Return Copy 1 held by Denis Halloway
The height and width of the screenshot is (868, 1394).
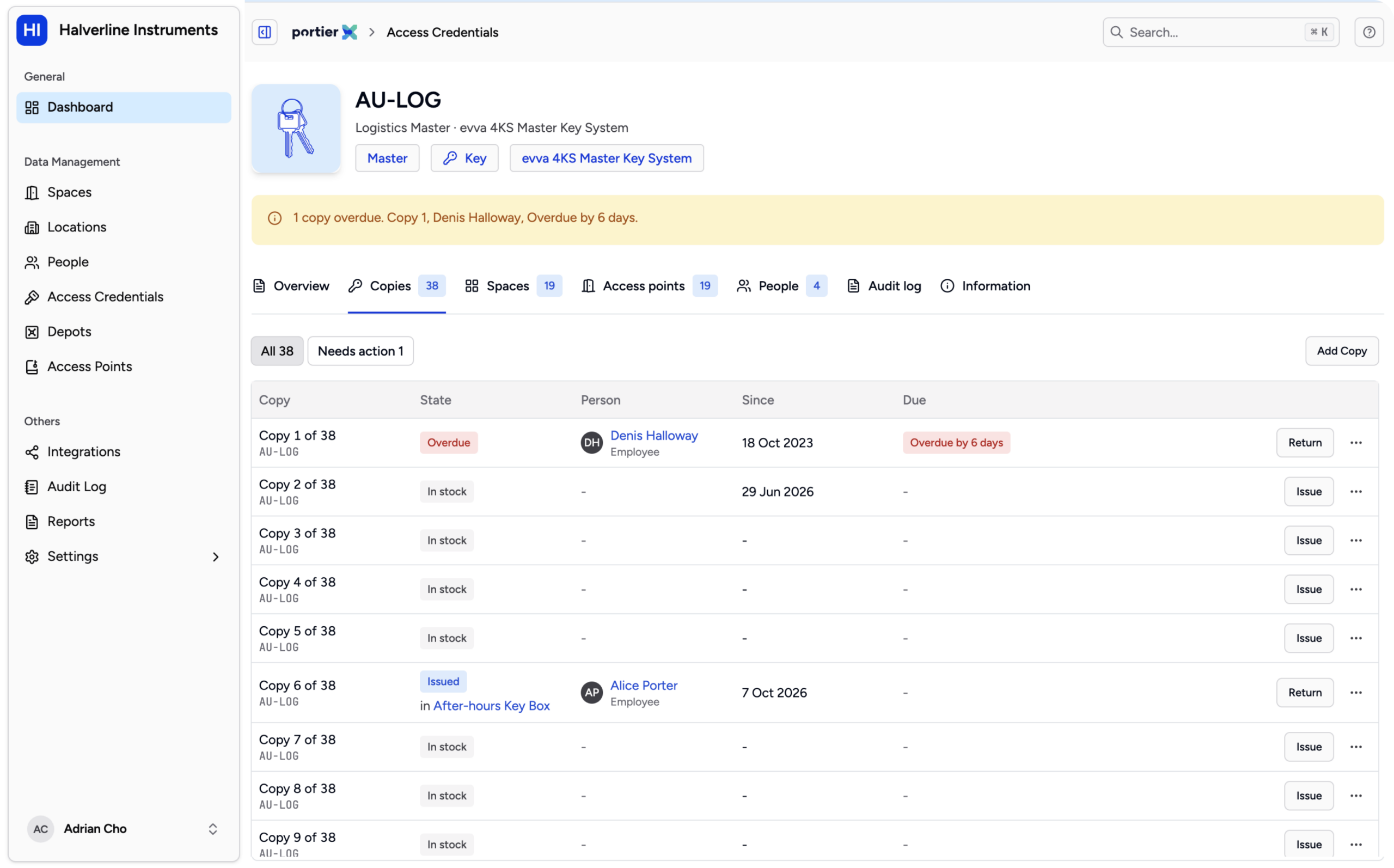(x=1305, y=443)
